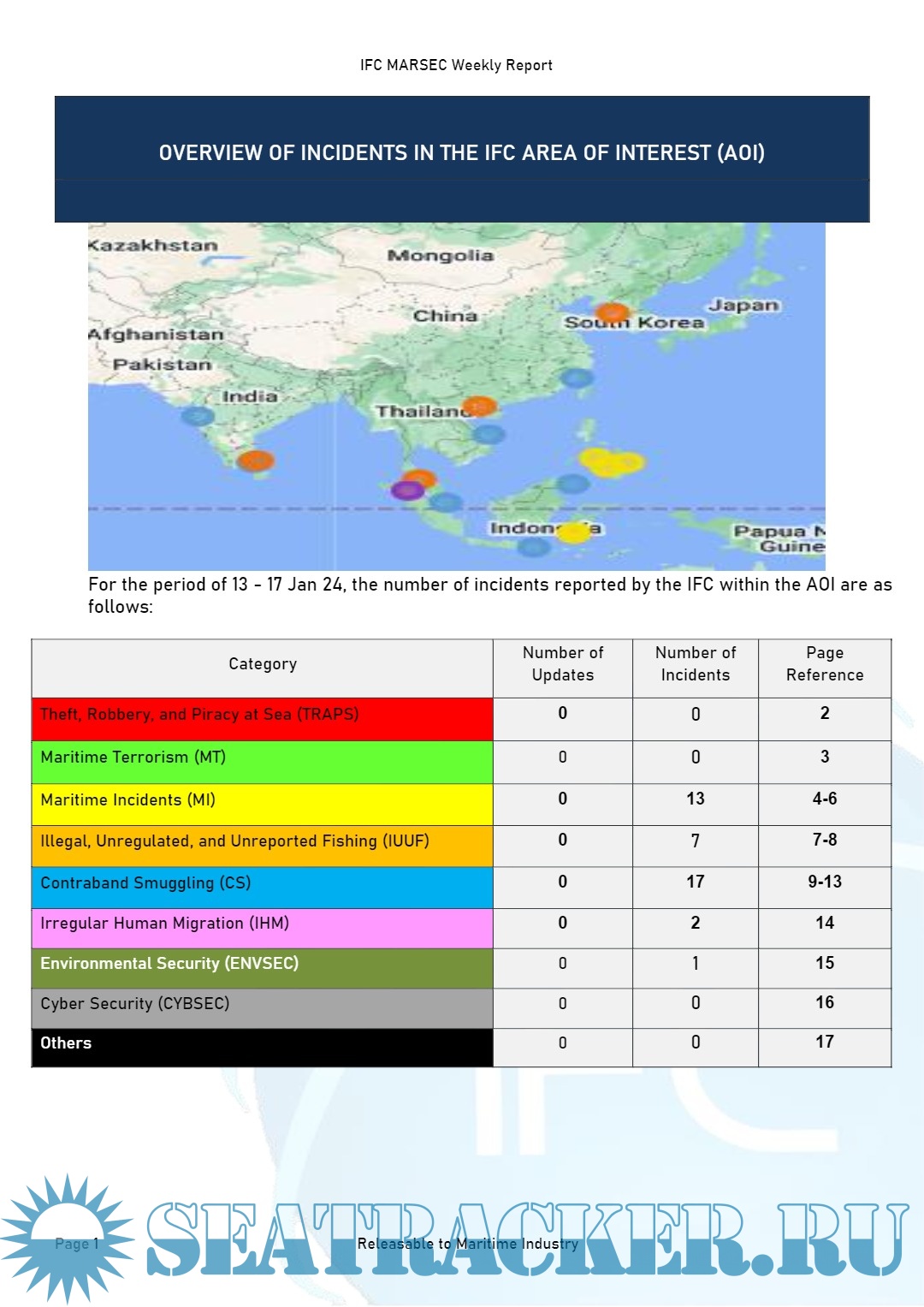Click page reference 9-13 for Contraband Smuggling
Viewport: 924px width, 1307px height.
pyautogui.click(x=824, y=882)
